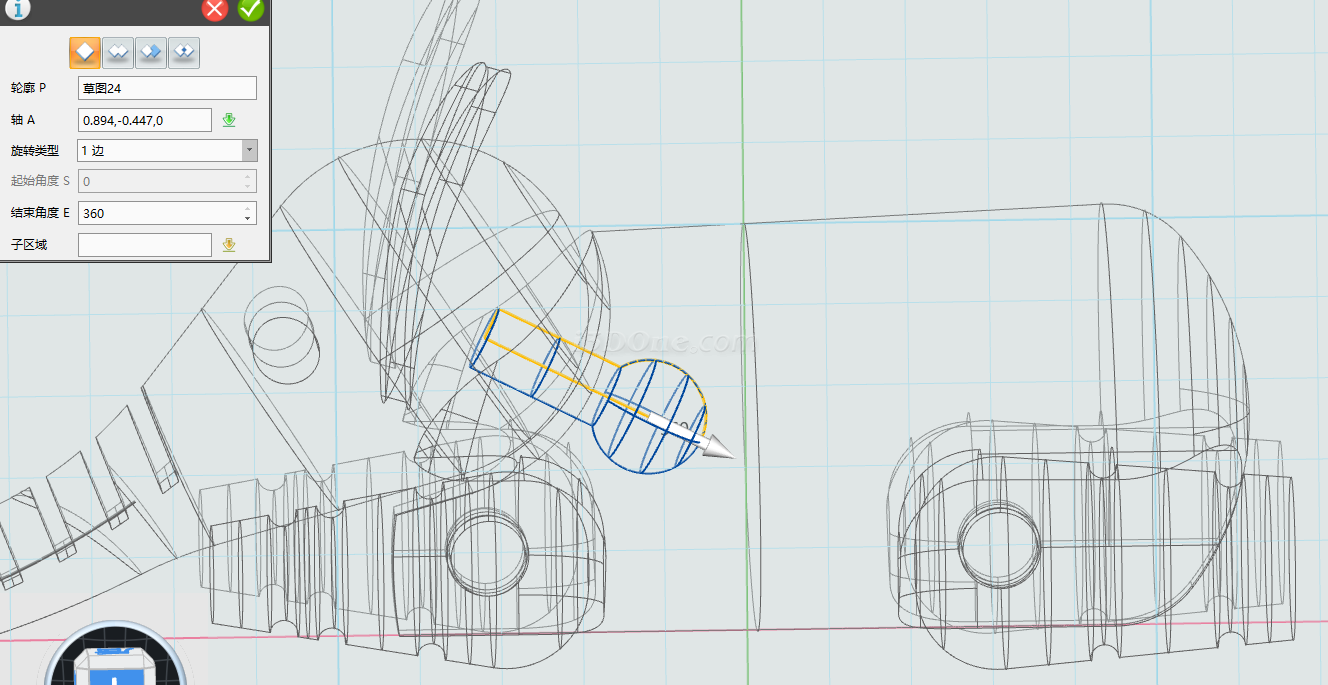Expand the rotation type combo showing 1 边
1328x685 pixels.
[160, 151]
